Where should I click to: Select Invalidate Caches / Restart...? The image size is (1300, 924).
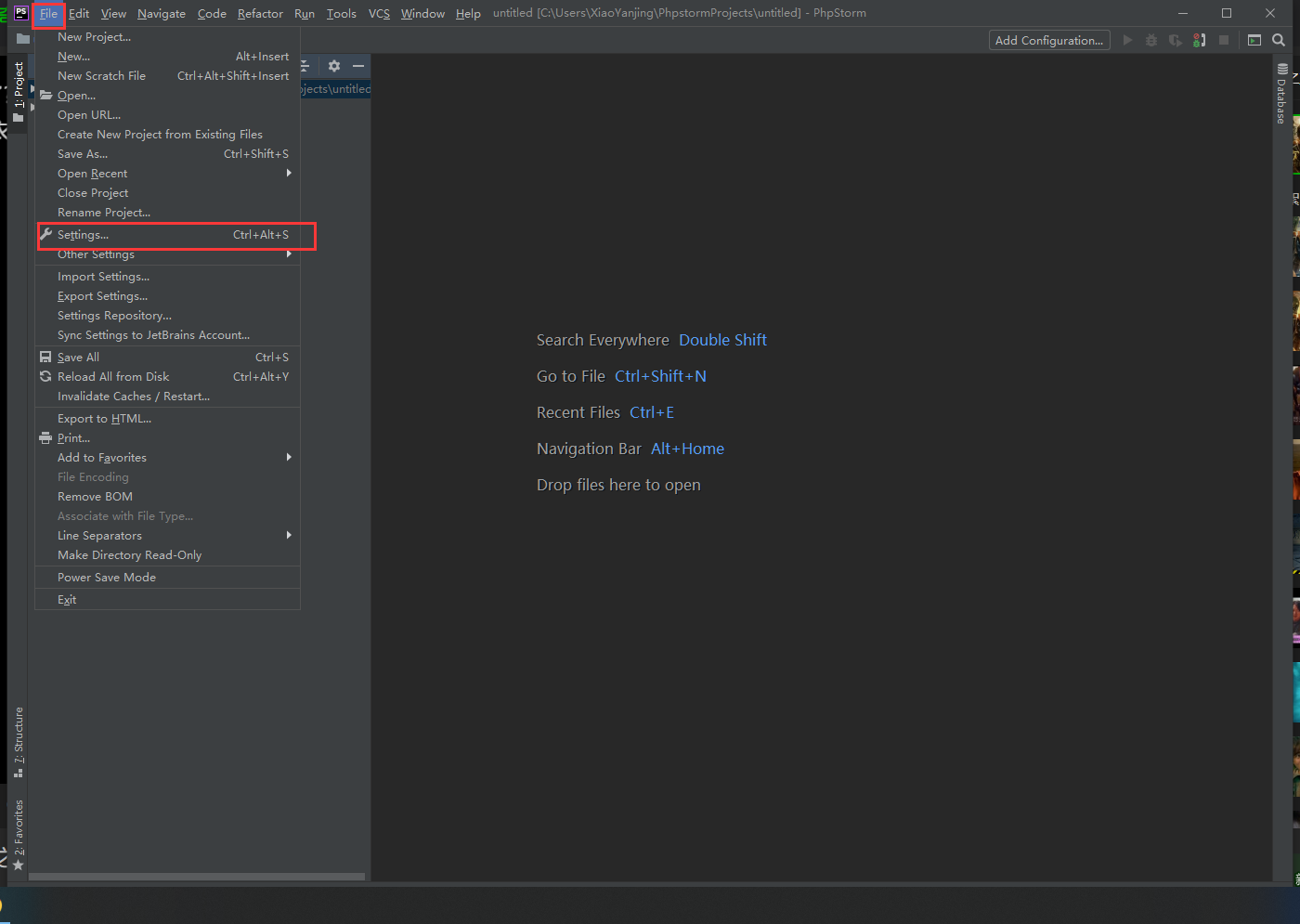[167, 397]
